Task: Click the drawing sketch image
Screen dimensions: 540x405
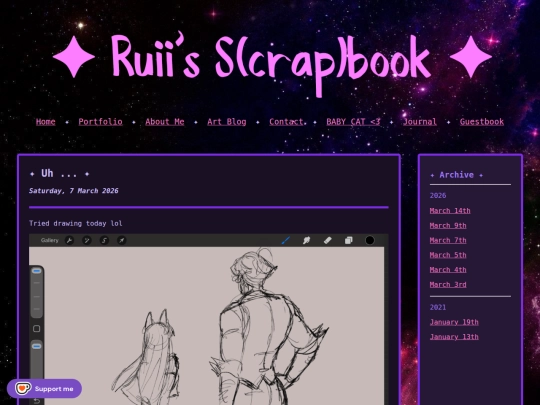Action: coord(209,319)
